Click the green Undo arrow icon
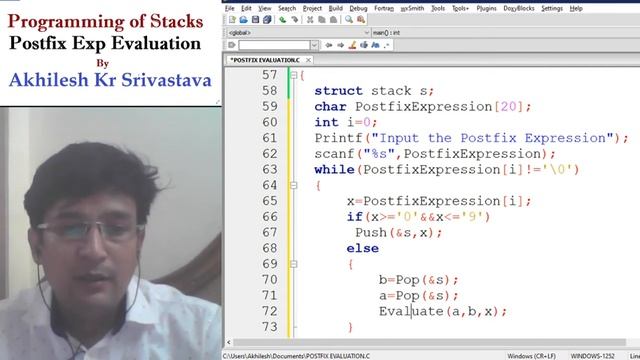 (x=282, y=20)
